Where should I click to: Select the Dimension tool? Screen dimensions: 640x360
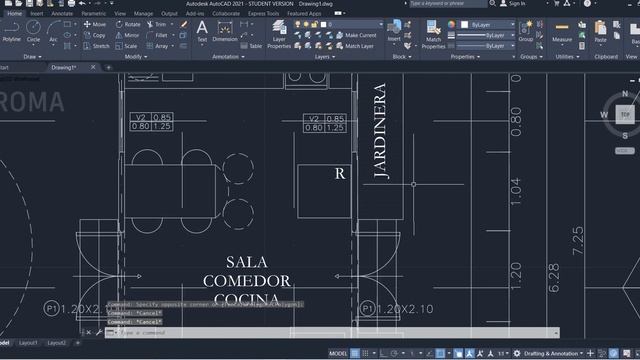225,32
